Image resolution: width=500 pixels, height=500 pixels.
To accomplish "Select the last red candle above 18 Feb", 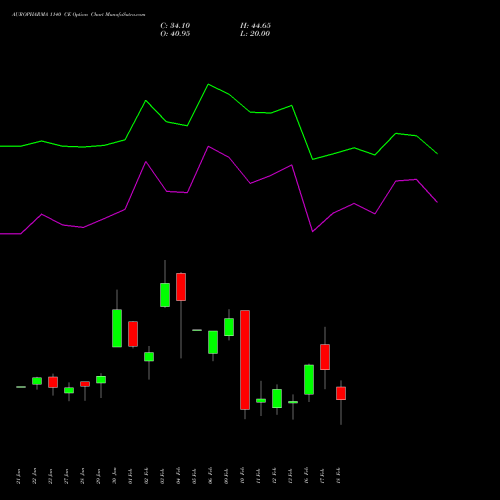I will (x=341, y=393).
